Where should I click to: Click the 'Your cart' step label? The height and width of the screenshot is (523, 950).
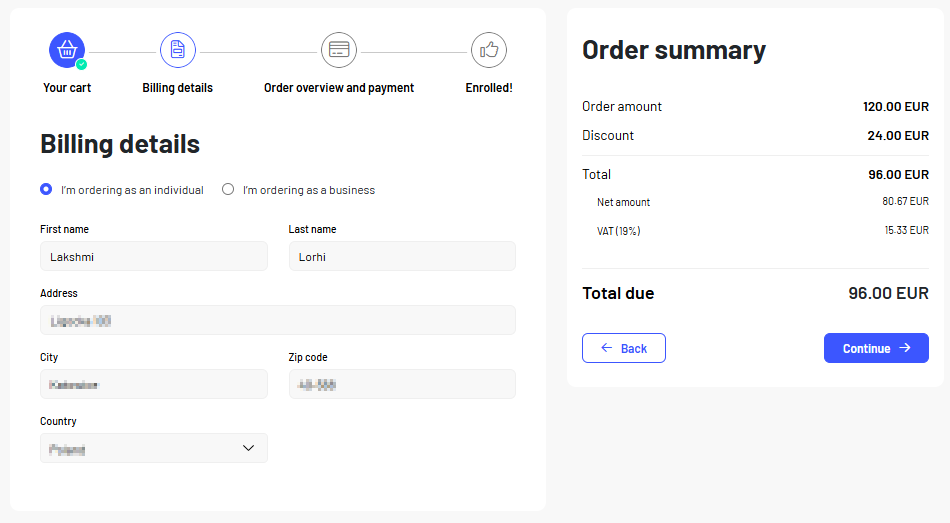[67, 88]
